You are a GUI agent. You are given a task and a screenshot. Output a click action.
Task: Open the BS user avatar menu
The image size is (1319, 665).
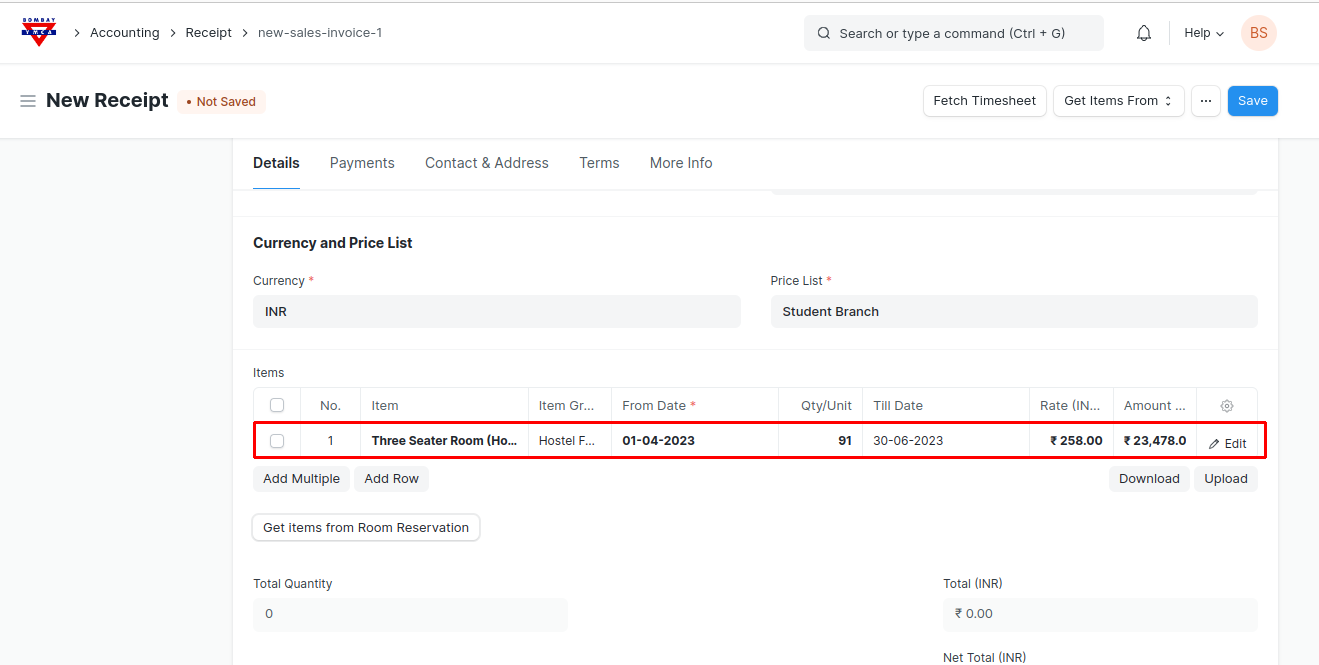pyautogui.click(x=1258, y=33)
